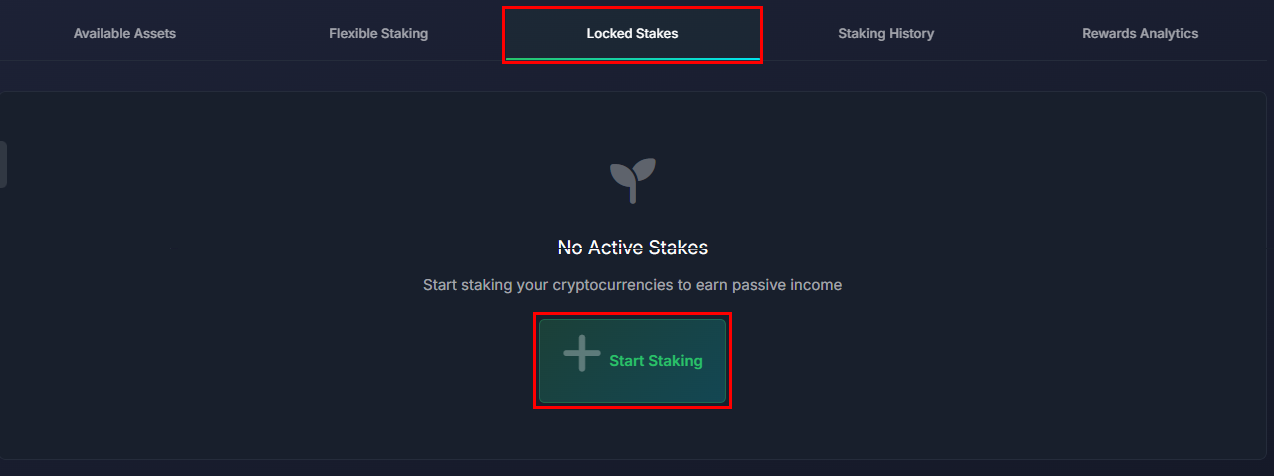Viewport: 1274px width, 476px height.
Task: Click the sprout leaf icon
Action: (632, 179)
